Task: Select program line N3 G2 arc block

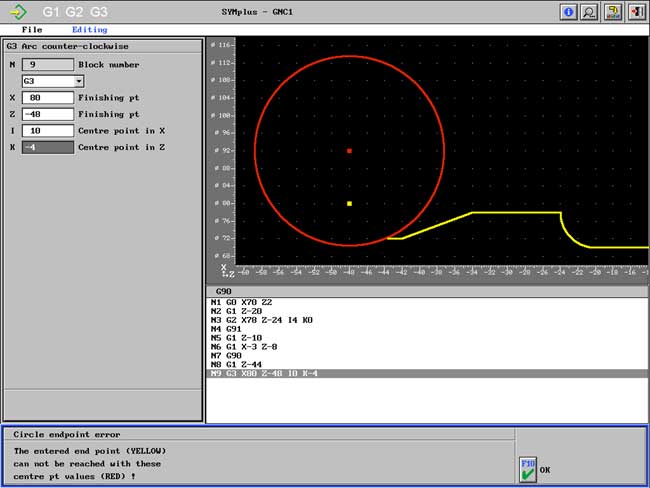Action: point(258,319)
